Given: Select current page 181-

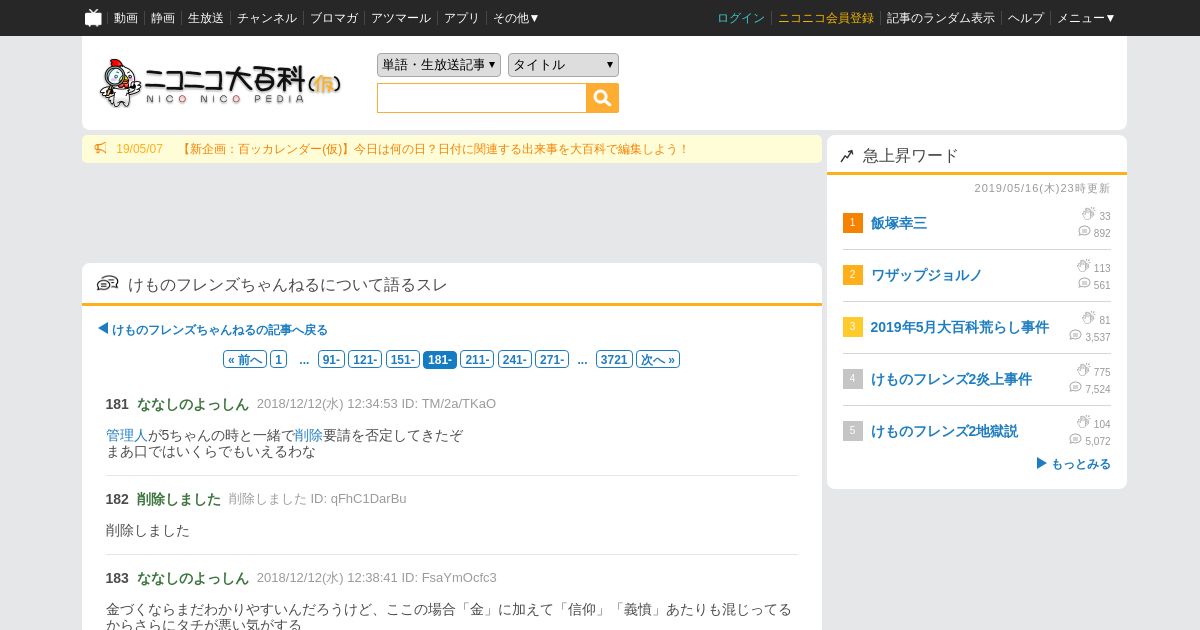Looking at the screenshot, I should (x=440, y=359).
